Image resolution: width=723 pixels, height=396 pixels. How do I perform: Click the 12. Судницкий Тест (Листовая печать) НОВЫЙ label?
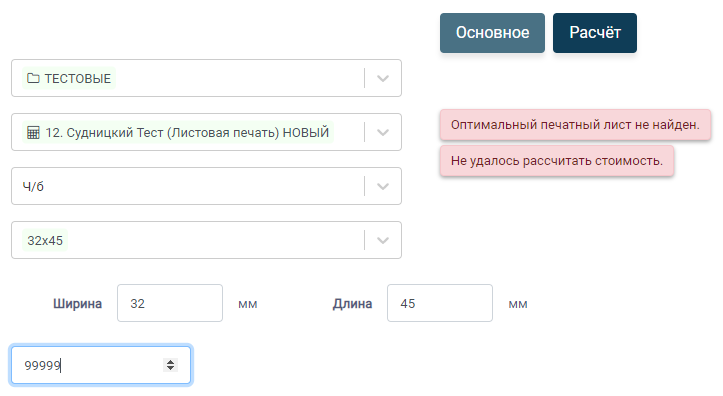pyautogui.click(x=187, y=132)
